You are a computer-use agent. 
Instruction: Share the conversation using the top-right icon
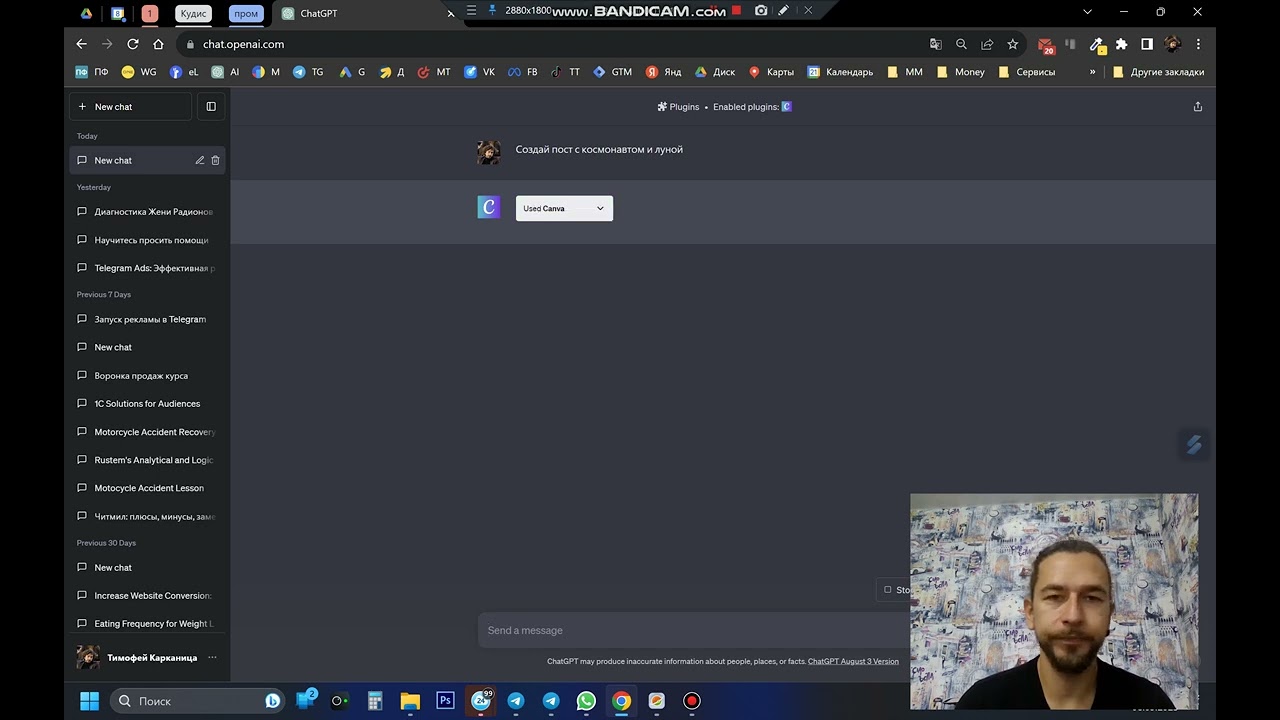[x=1197, y=106]
